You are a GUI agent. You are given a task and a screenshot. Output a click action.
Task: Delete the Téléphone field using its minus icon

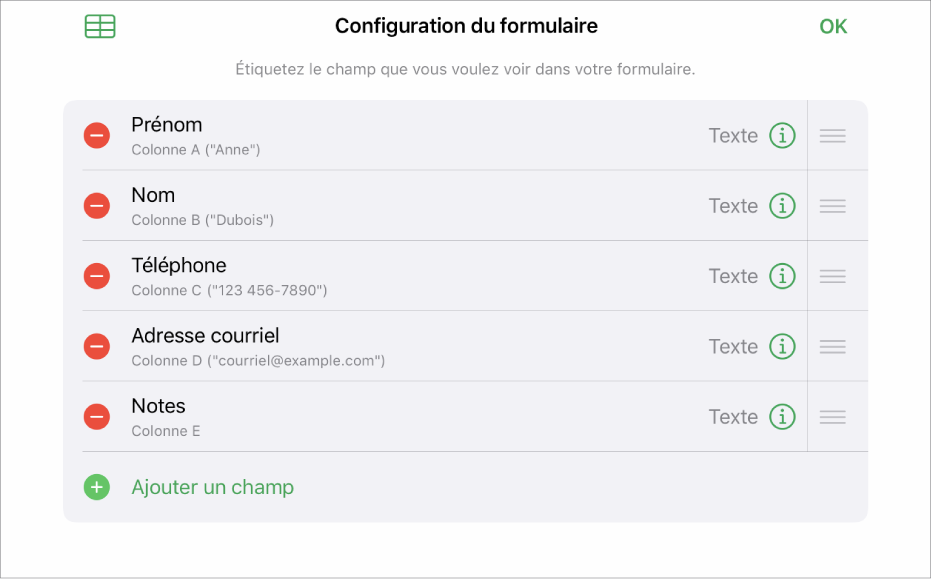pyautogui.click(x=96, y=276)
